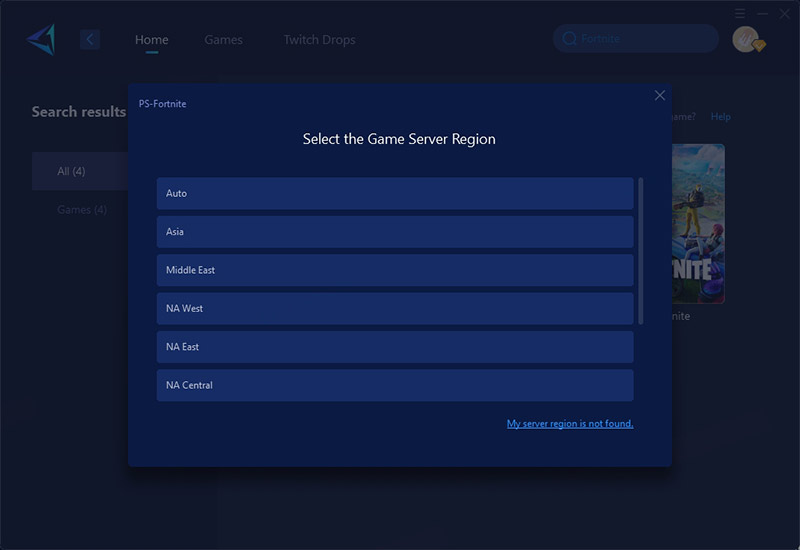Select the All (4) filter

(x=80, y=171)
